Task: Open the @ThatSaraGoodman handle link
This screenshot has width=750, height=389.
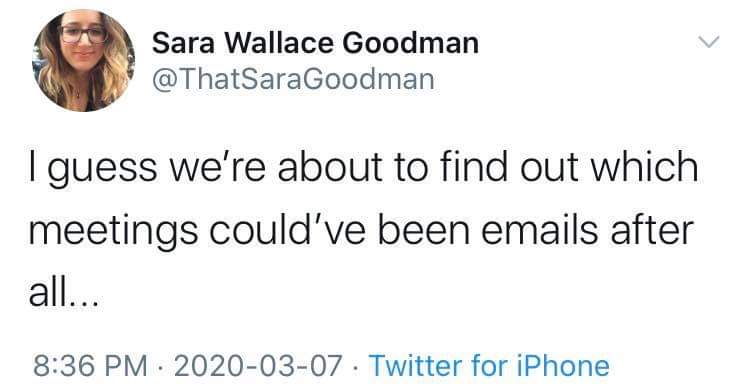Action: [293, 79]
